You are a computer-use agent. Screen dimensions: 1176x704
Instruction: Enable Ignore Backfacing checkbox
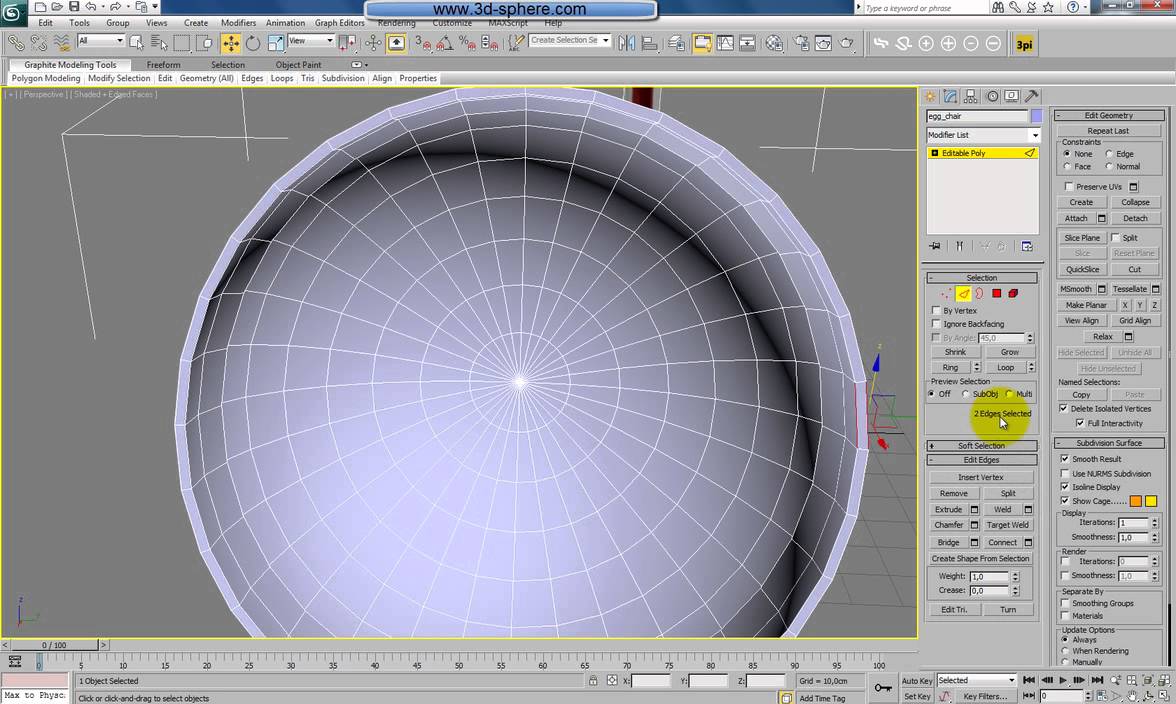pos(936,324)
